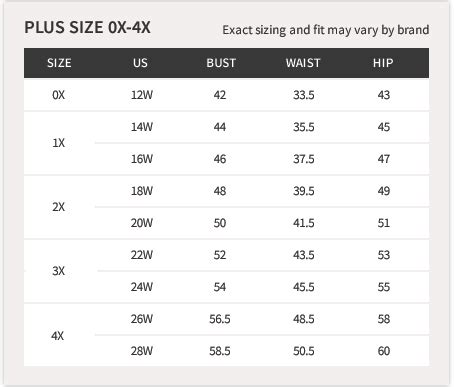Click the 28W US size entry
Viewport: 454px width, 387px height.
coord(142,351)
